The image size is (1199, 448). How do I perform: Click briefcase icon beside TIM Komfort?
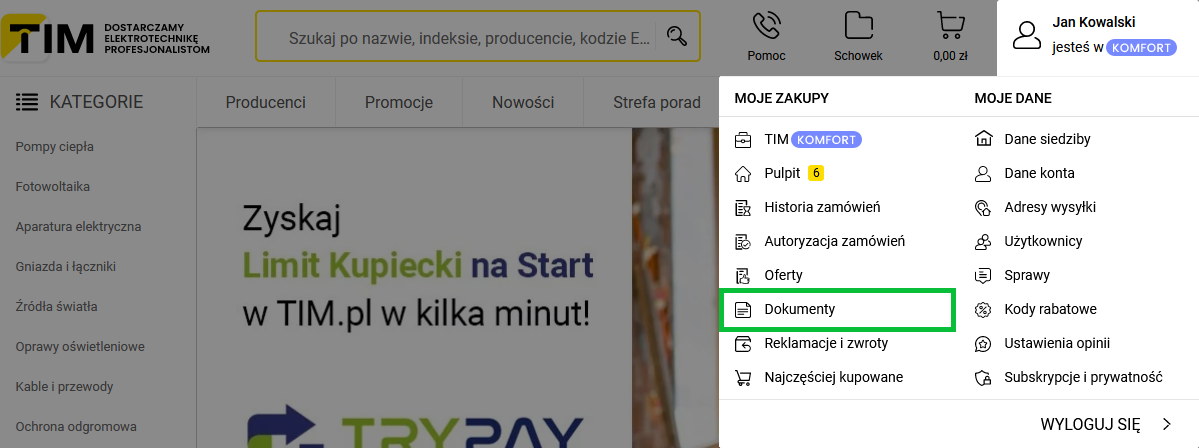tap(742, 140)
